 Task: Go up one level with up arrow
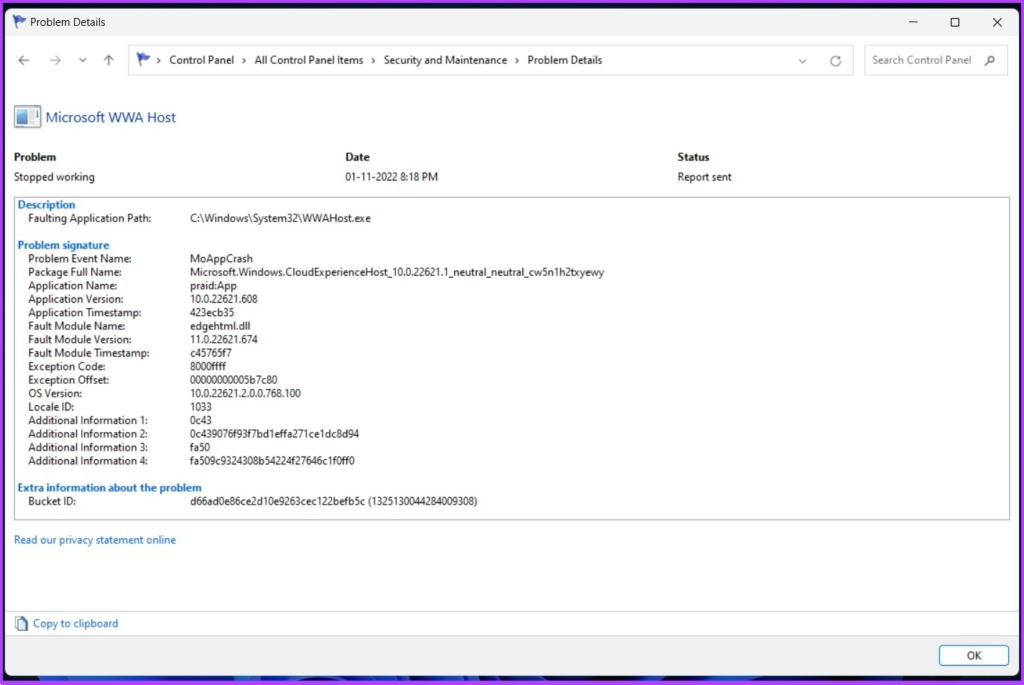pyautogui.click(x=108, y=60)
